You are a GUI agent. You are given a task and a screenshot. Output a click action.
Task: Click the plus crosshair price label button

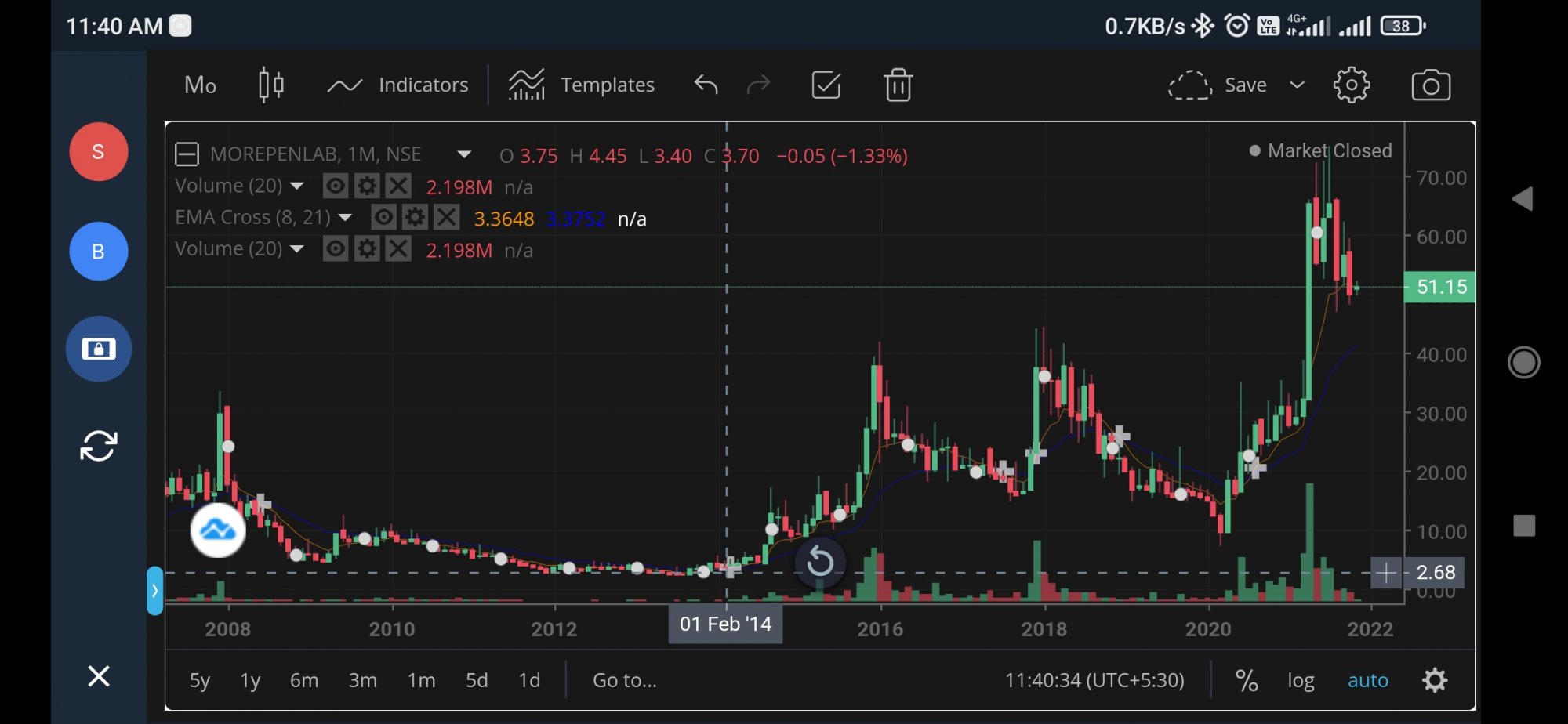pyautogui.click(x=1386, y=573)
